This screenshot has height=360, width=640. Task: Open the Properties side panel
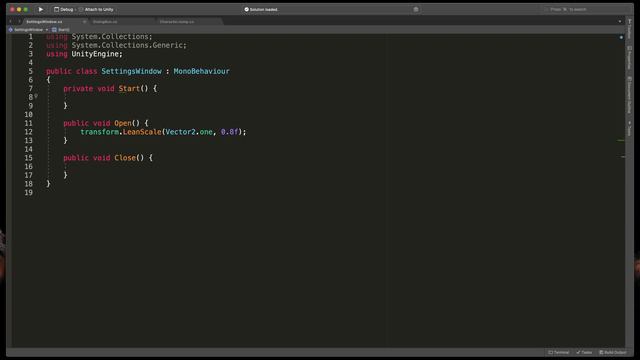[x=629, y=58]
